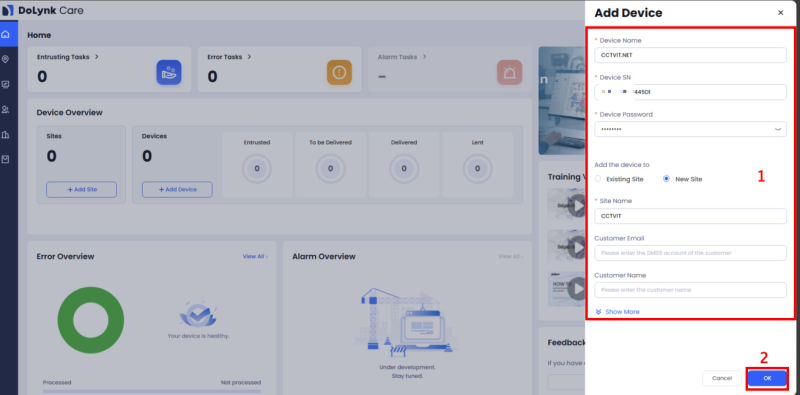The width and height of the screenshot is (800, 395).
Task: Open the monitor checkmark sidebar icon
Action: tap(6, 84)
